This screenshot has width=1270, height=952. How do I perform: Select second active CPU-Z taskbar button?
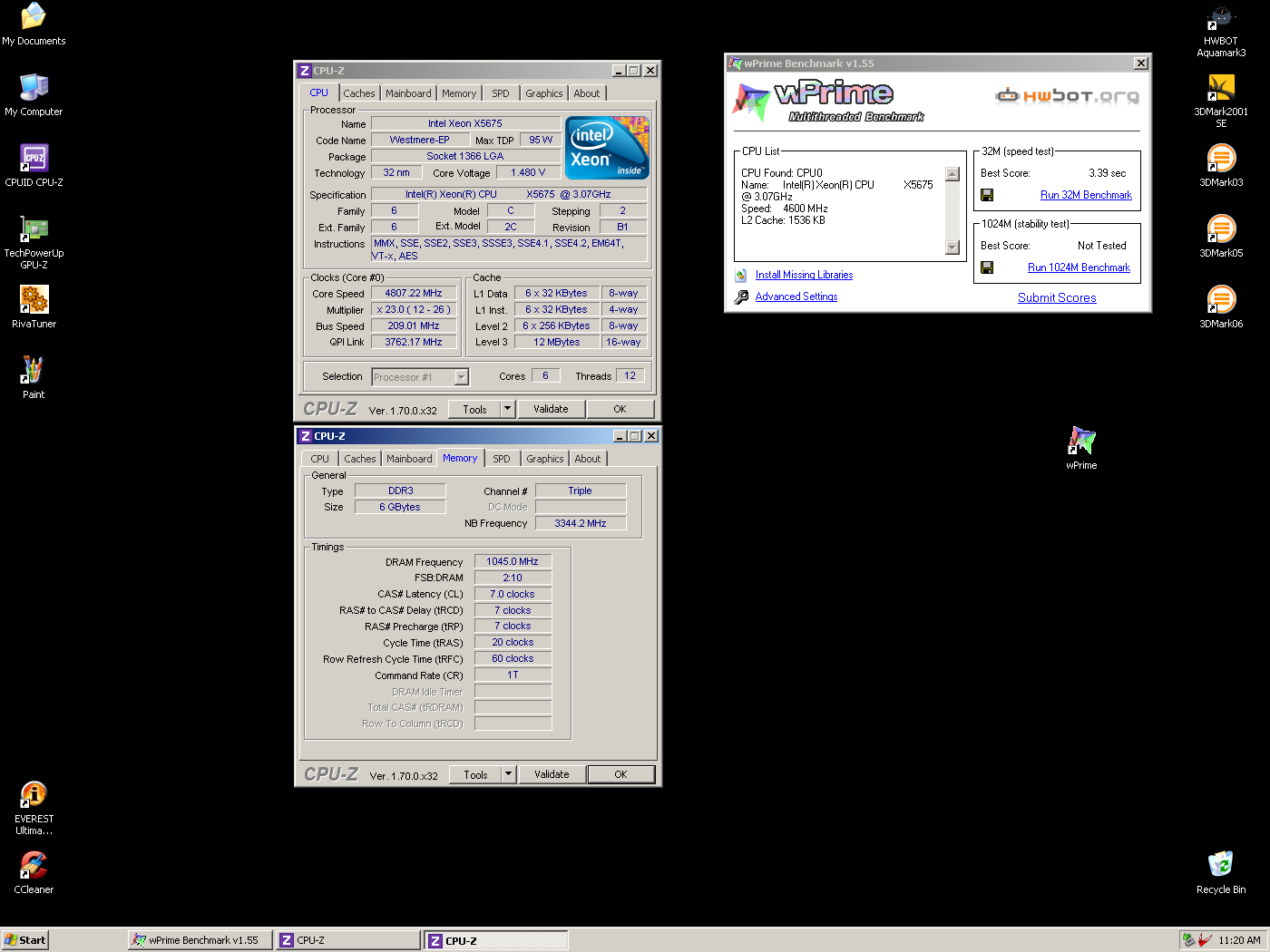pos(496,940)
